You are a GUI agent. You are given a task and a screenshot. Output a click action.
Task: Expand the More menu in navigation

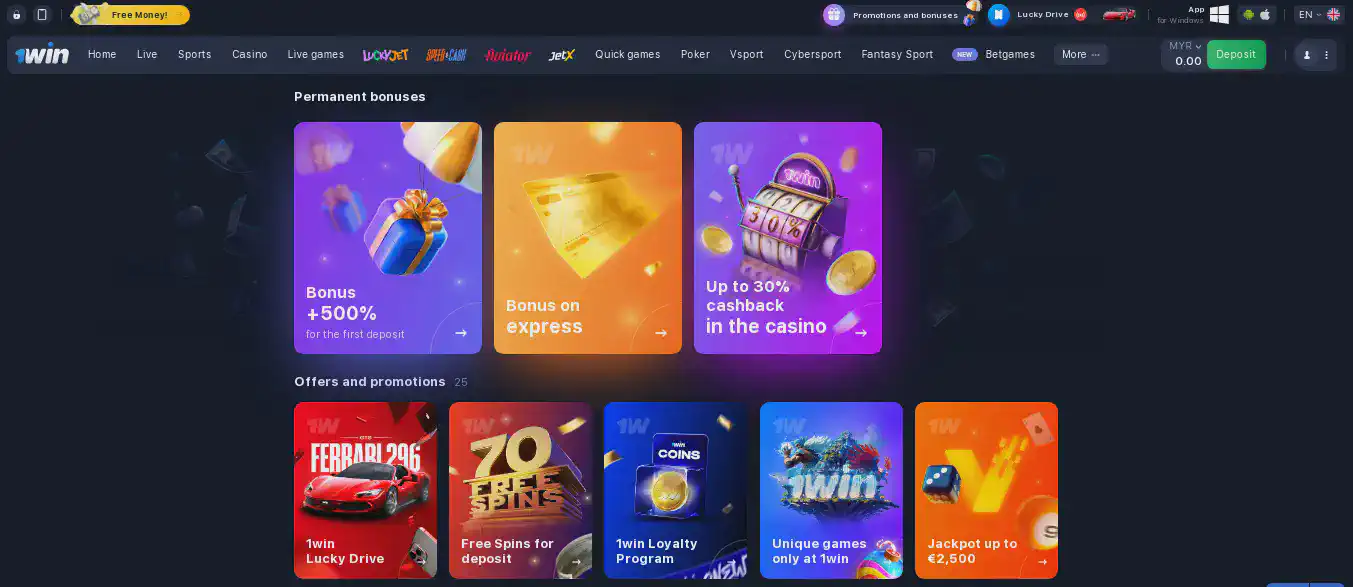[1081, 55]
